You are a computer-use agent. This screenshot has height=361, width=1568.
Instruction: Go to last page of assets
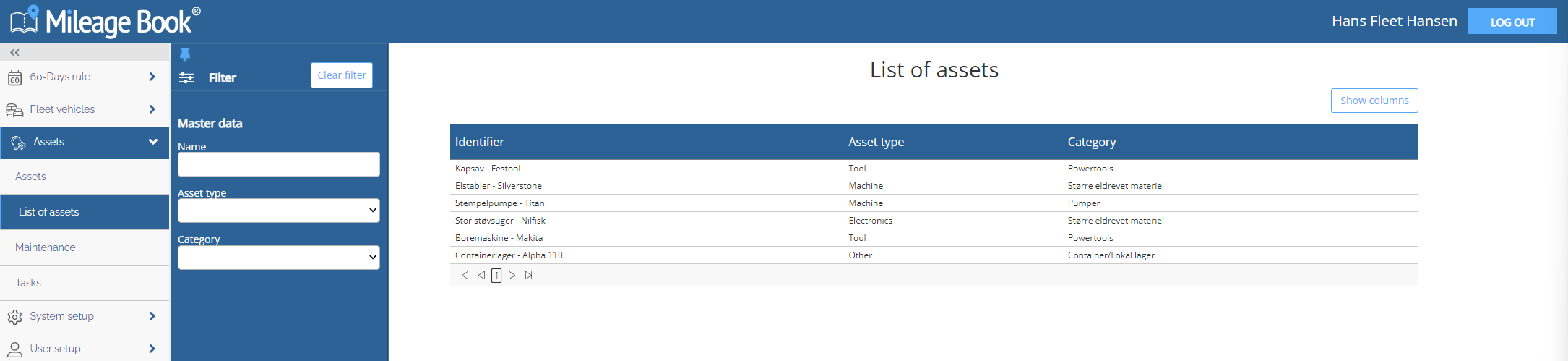(529, 276)
